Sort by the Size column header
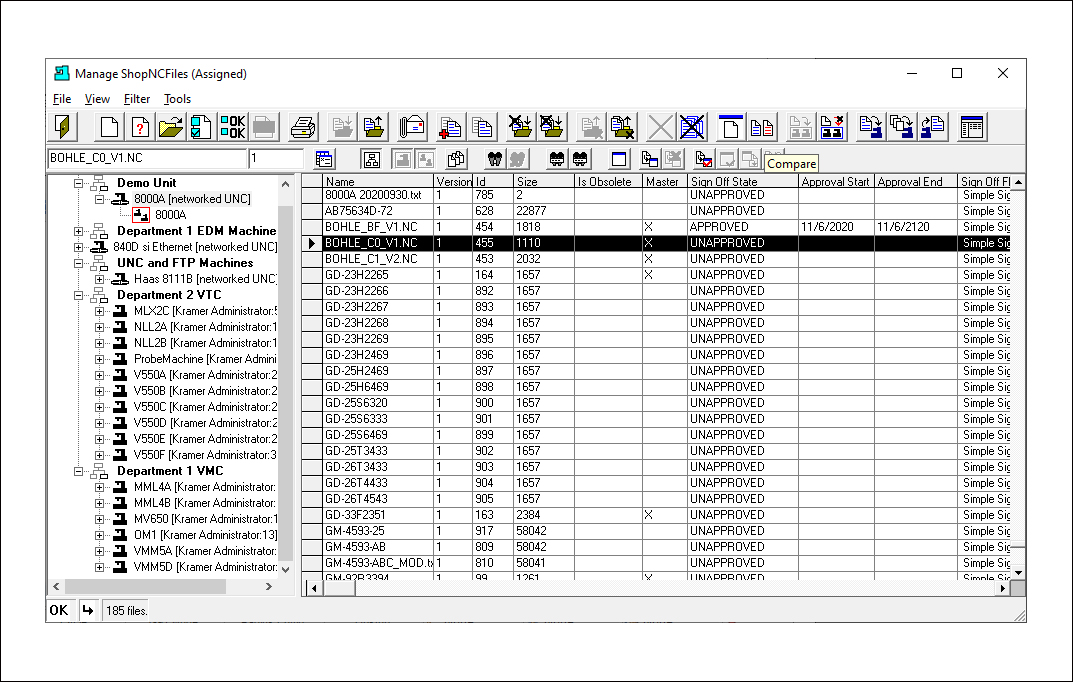 click(543, 182)
